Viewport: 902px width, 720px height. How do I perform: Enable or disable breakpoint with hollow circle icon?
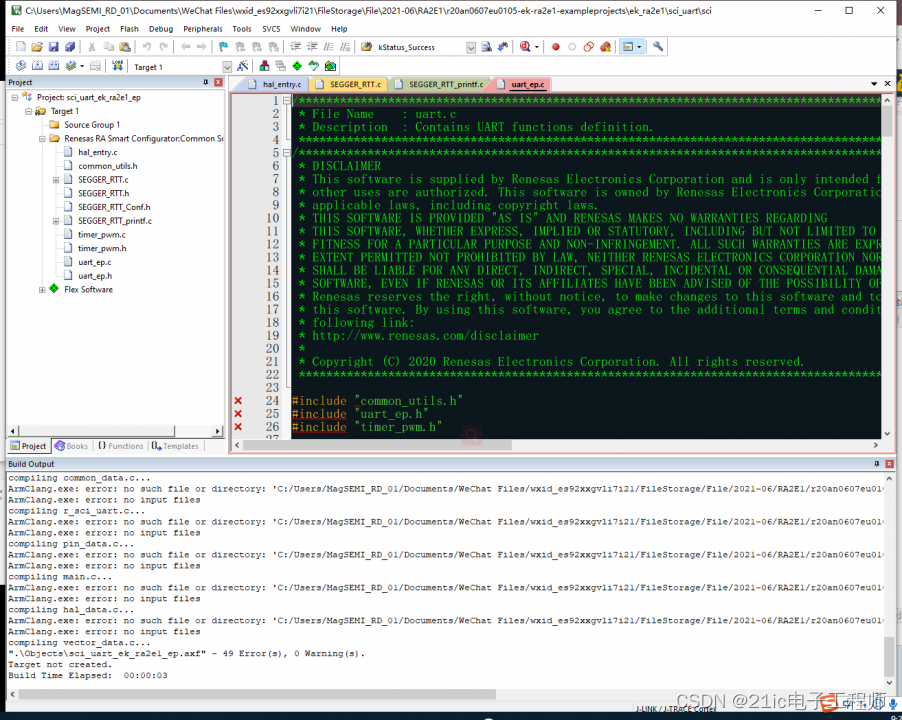tap(572, 47)
